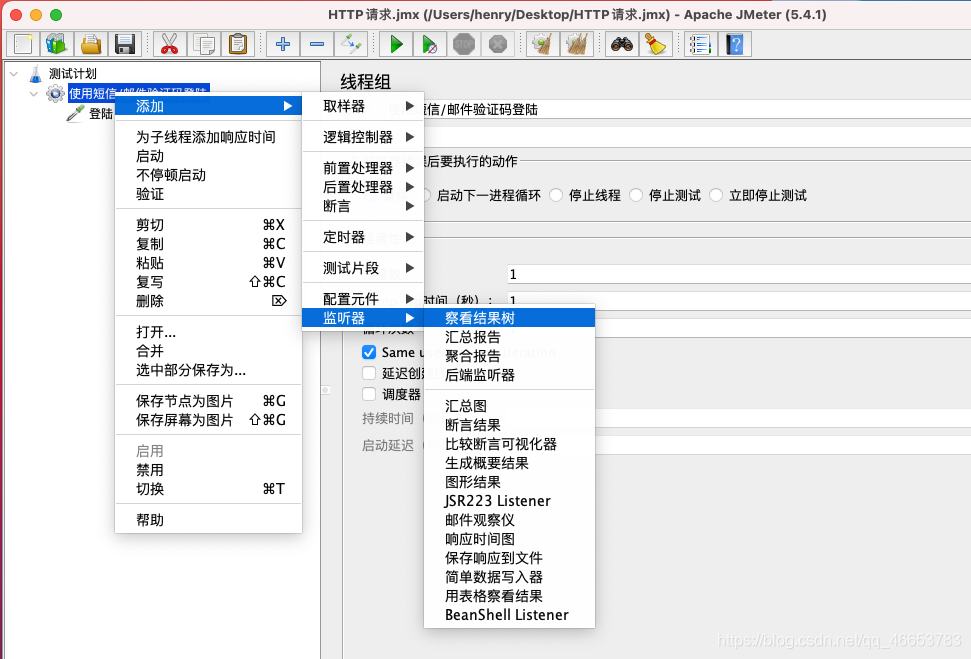Click the Copy icon in toolbar
971x659 pixels.
[x=204, y=44]
